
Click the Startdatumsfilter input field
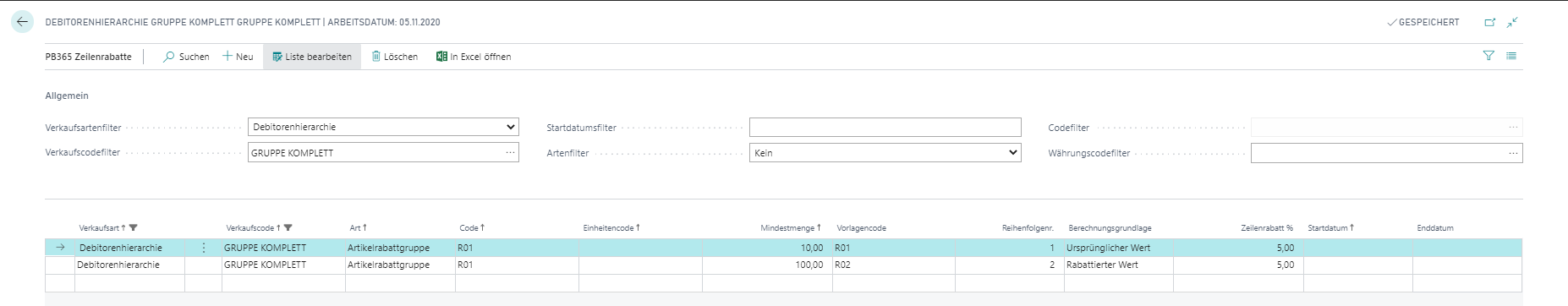(x=885, y=128)
